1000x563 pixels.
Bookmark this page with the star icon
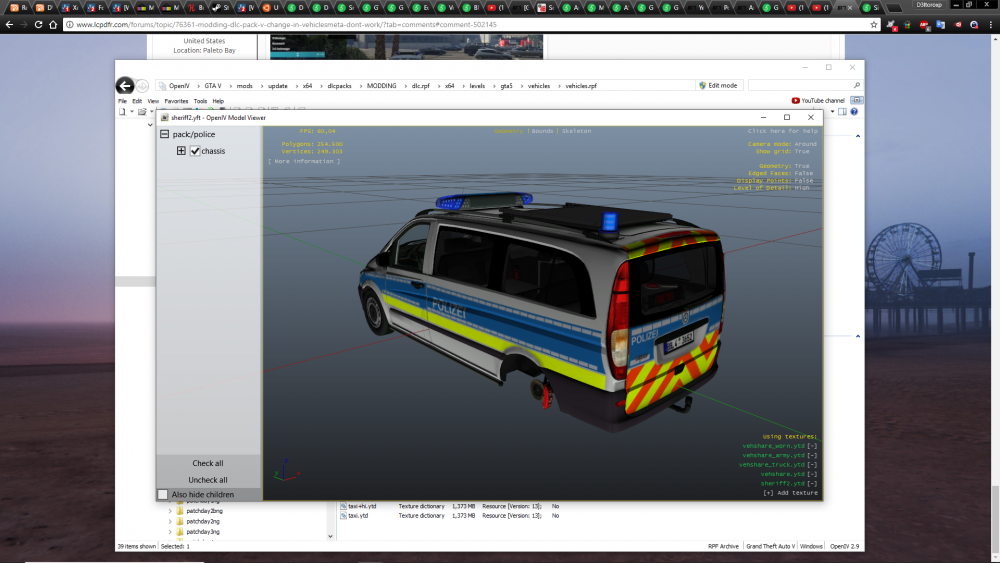coord(873,24)
